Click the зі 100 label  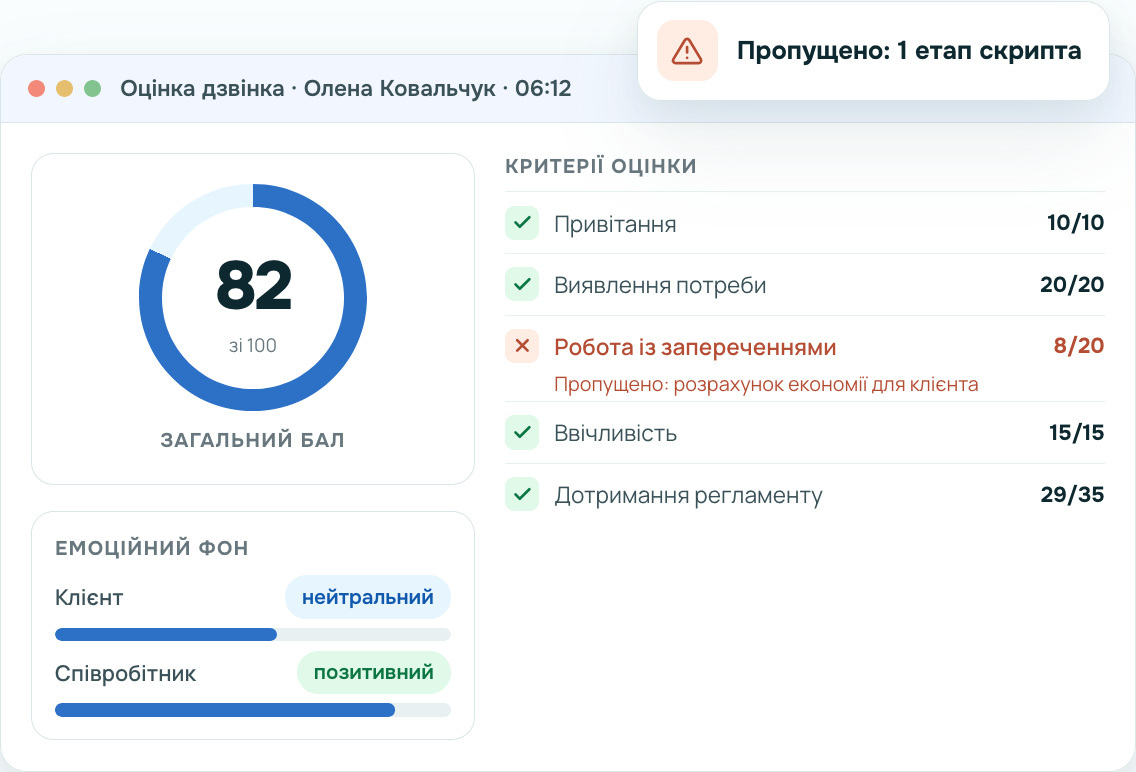253,345
